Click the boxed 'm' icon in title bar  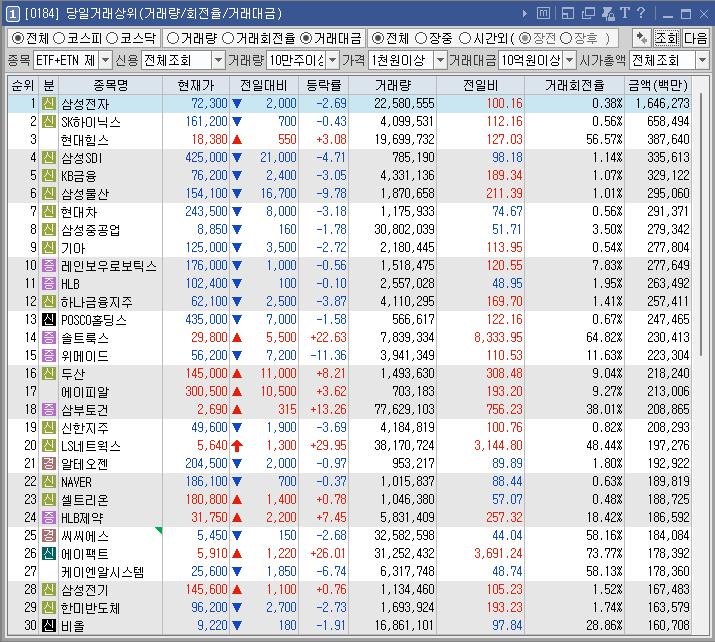pos(543,14)
